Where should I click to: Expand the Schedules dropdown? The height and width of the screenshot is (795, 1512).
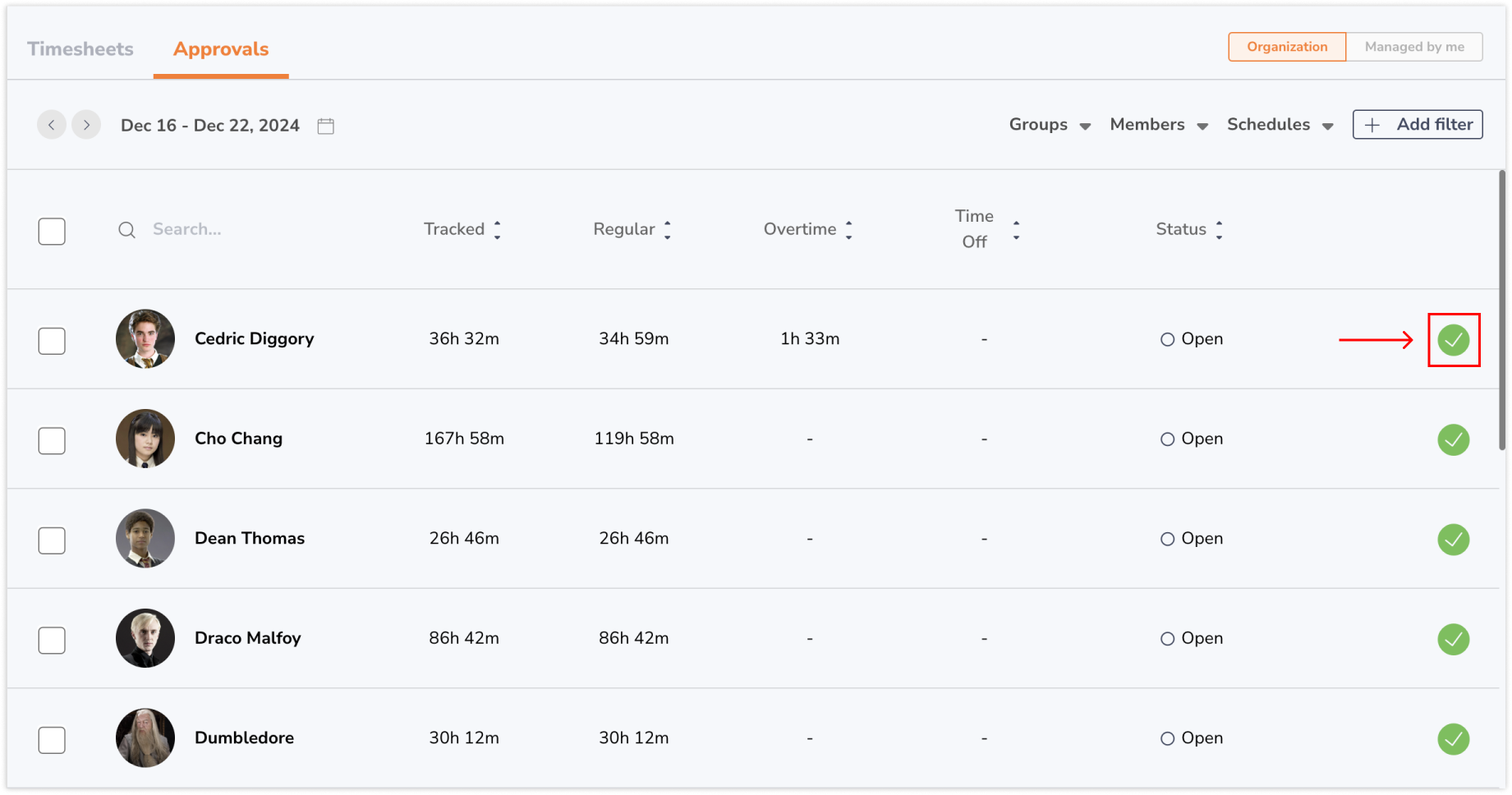(1280, 125)
